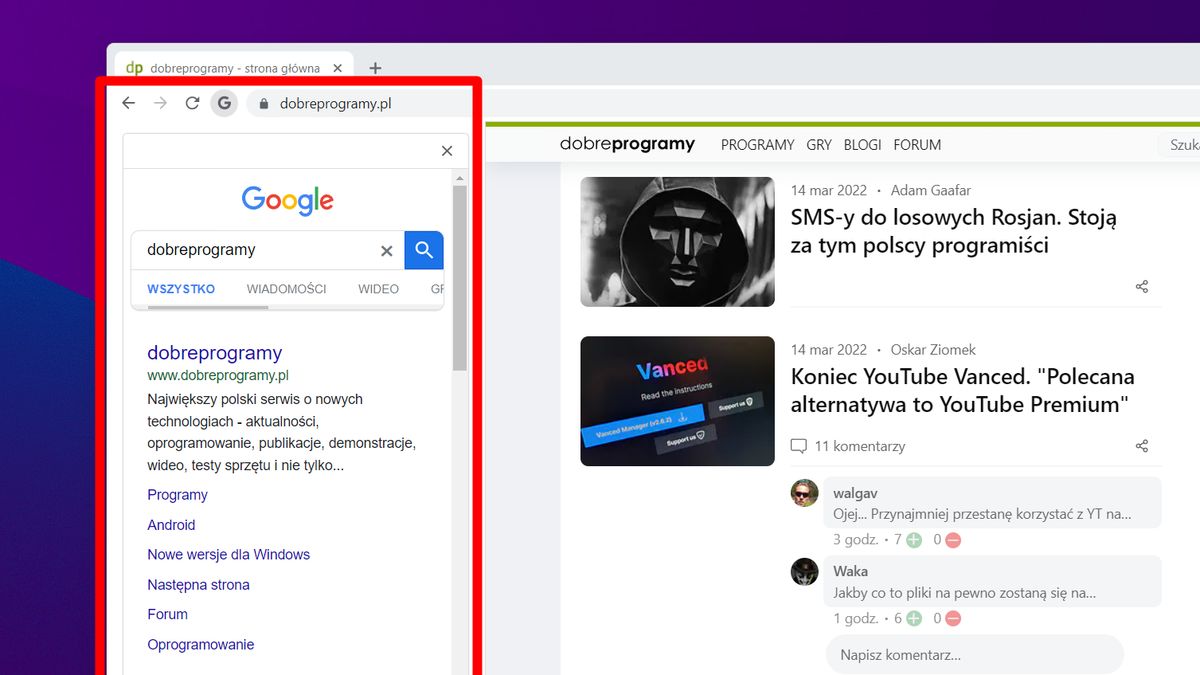Open comments via the speech bubble icon
1200x675 pixels.
point(797,446)
